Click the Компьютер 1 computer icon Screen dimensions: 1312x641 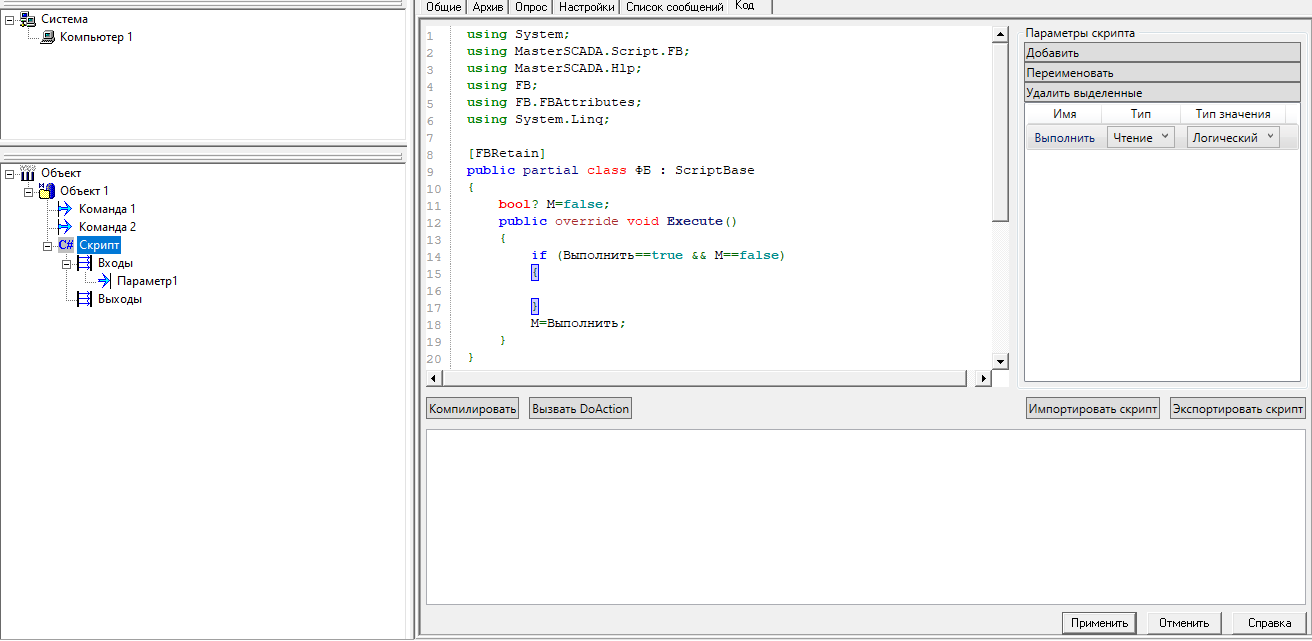tap(47, 37)
